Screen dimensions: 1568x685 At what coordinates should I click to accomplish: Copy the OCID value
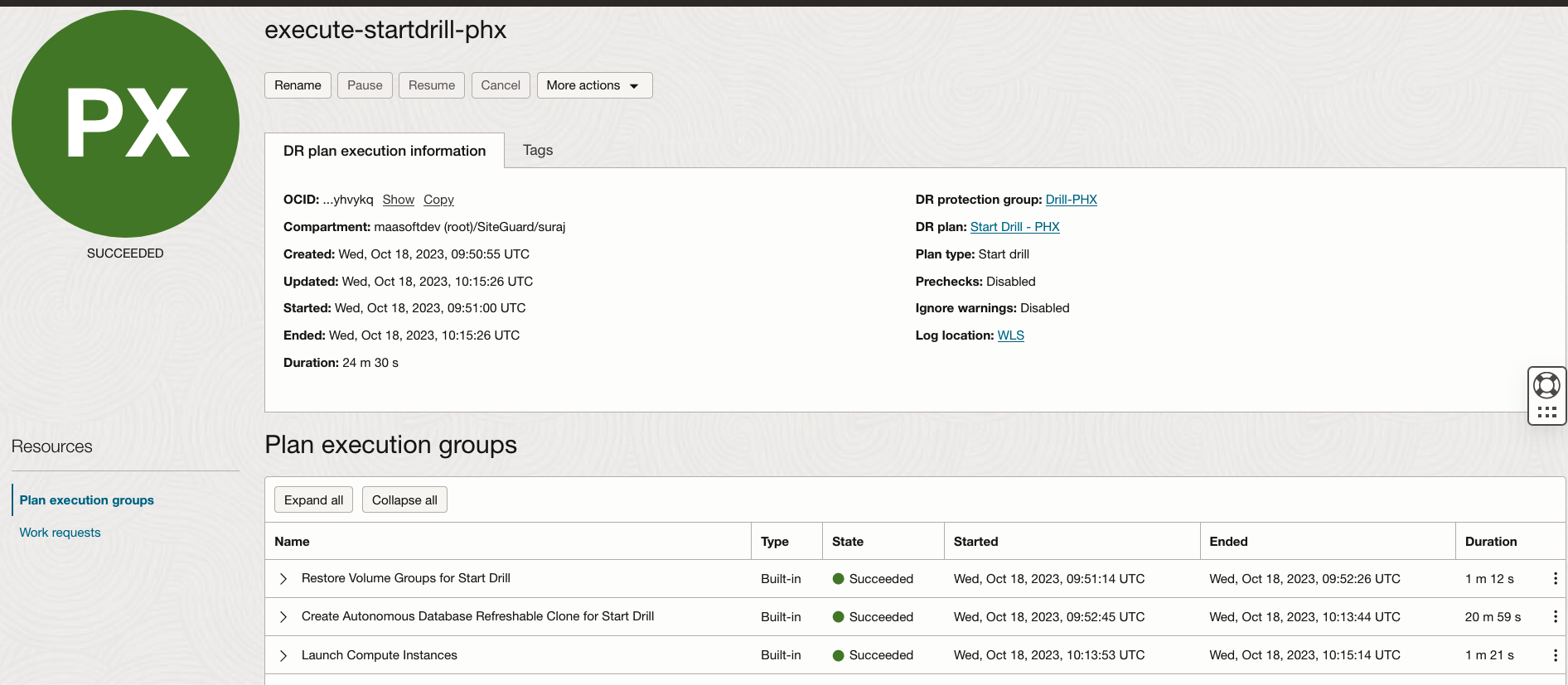pyautogui.click(x=438, y=200)
